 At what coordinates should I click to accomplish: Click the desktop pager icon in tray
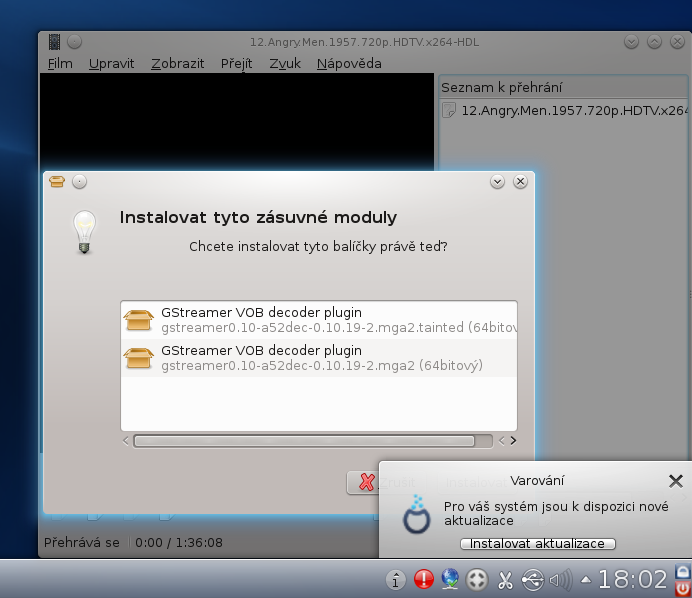click(478, 579)
